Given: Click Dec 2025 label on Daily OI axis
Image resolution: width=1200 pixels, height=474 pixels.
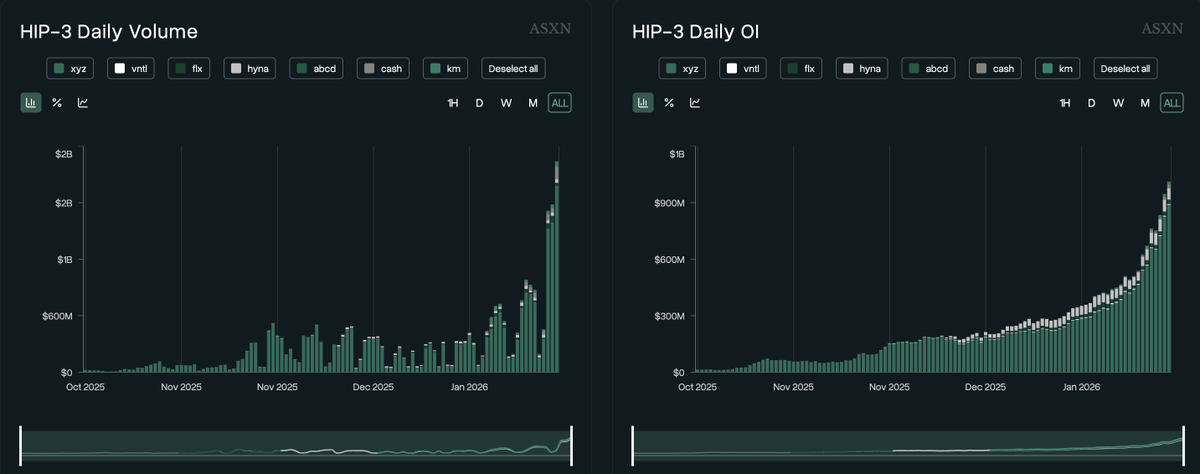Looking at the screenshot, I should (x=983, y=386).
